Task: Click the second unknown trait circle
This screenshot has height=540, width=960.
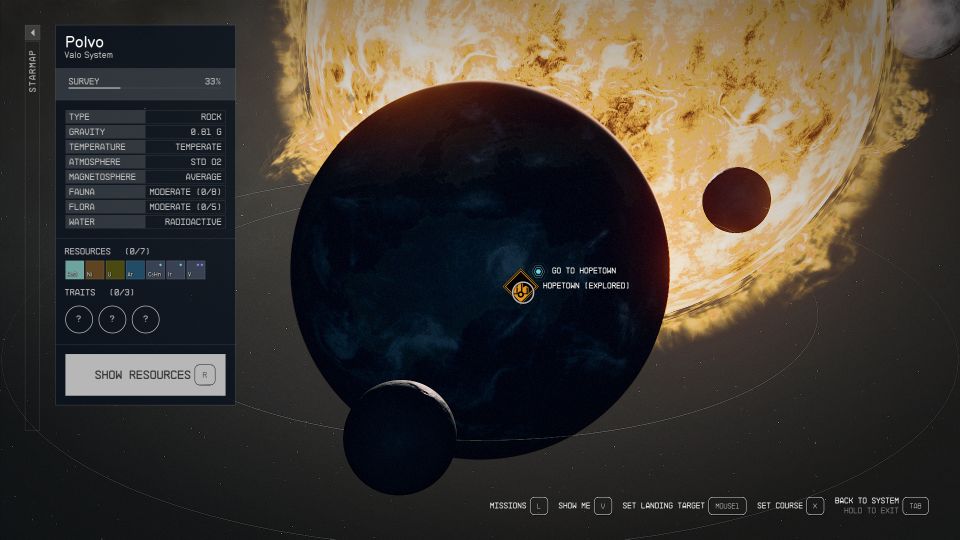Action: tap(112, 319)
